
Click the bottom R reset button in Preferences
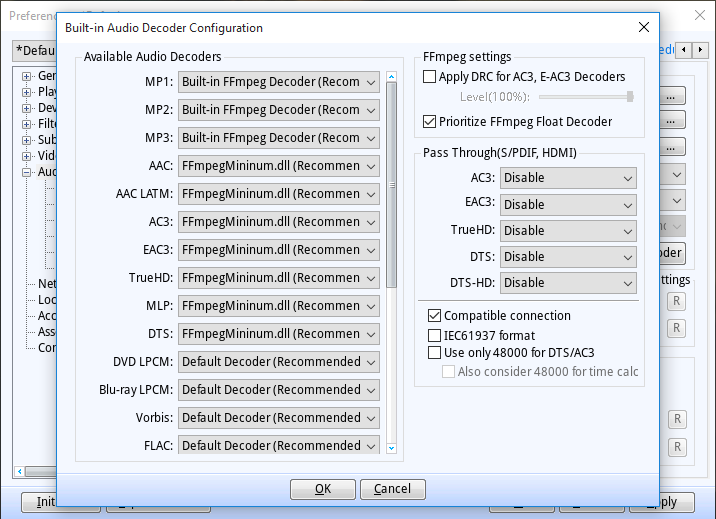(677, 447)
